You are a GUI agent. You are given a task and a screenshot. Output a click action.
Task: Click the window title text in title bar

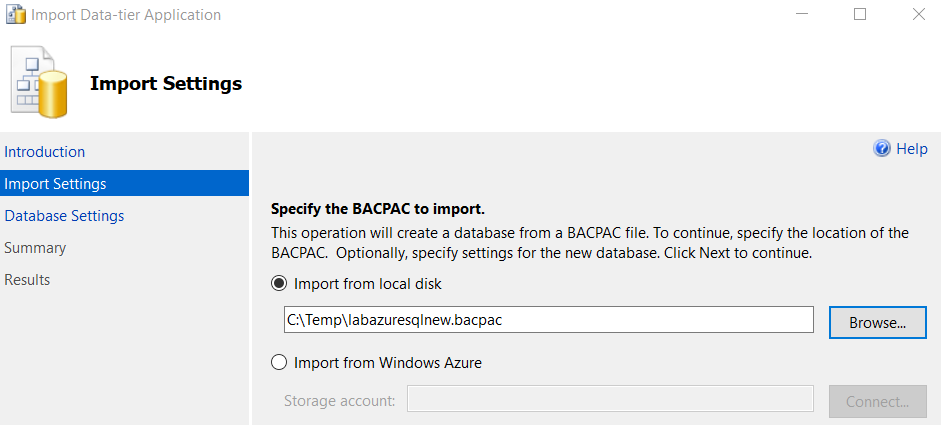point(126,15)
